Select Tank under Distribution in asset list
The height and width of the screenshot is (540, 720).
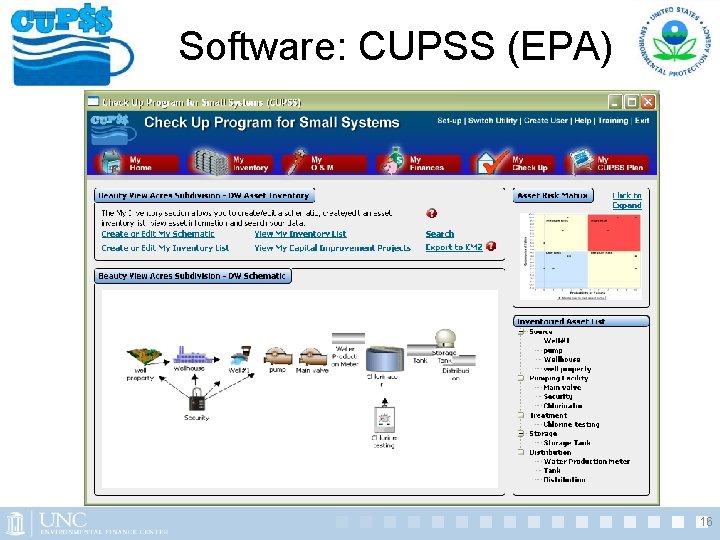tap(552, 470)
